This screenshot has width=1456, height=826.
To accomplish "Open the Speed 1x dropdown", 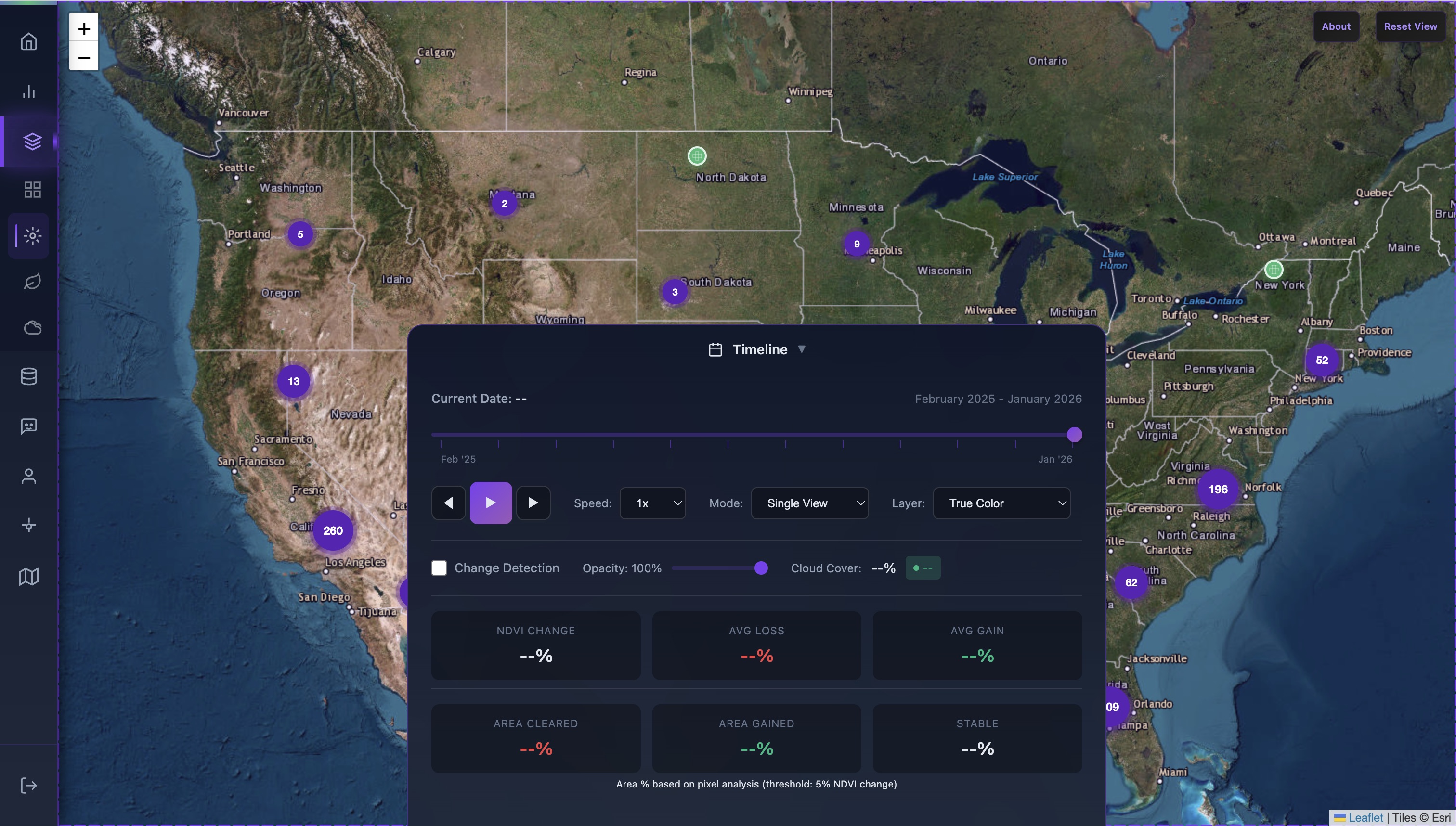I will (x=652, y=503).
